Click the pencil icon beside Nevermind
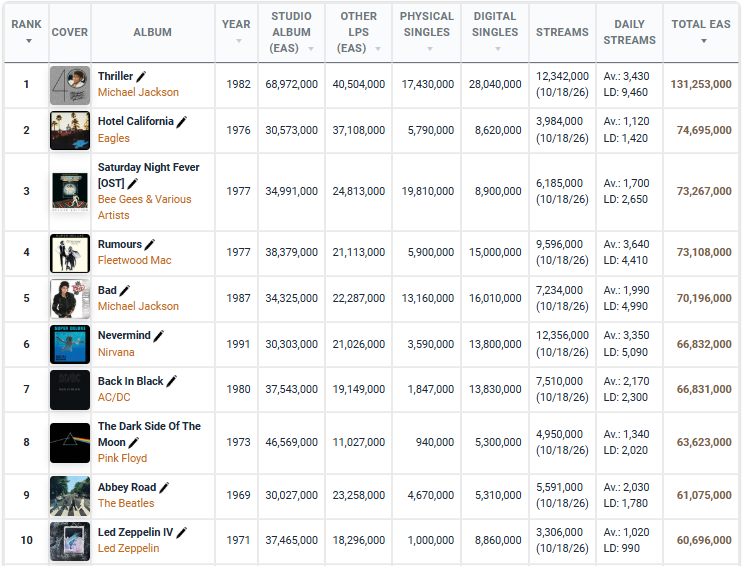The width and height of the screenshot is (742, 566). tap(159, 336)
